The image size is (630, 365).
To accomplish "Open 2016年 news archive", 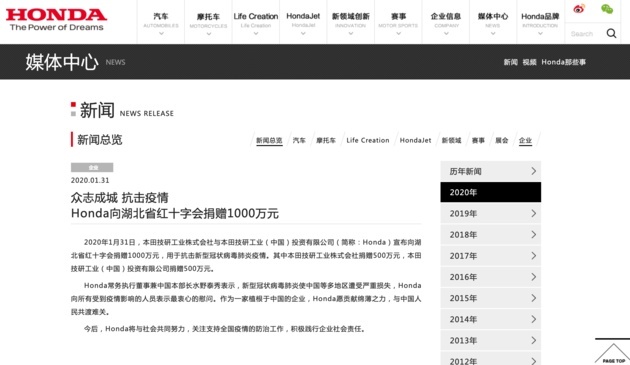I will click(491, 277).
